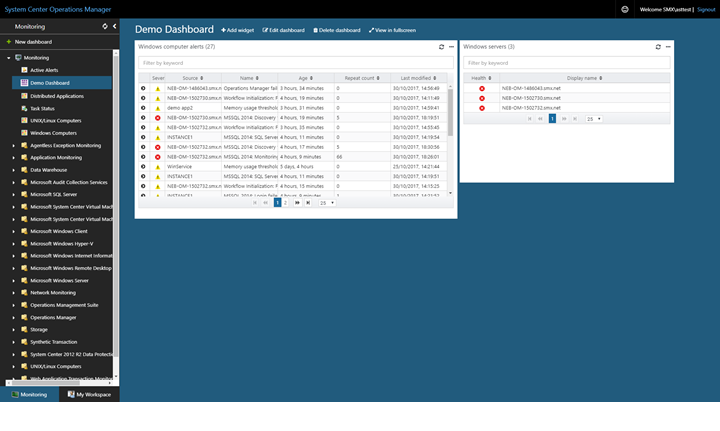This screenshot has width=720, height=431.
Task: Click critical health icon for NEB-OM-1486043.smx.net server
Action: tap(482, 89)
